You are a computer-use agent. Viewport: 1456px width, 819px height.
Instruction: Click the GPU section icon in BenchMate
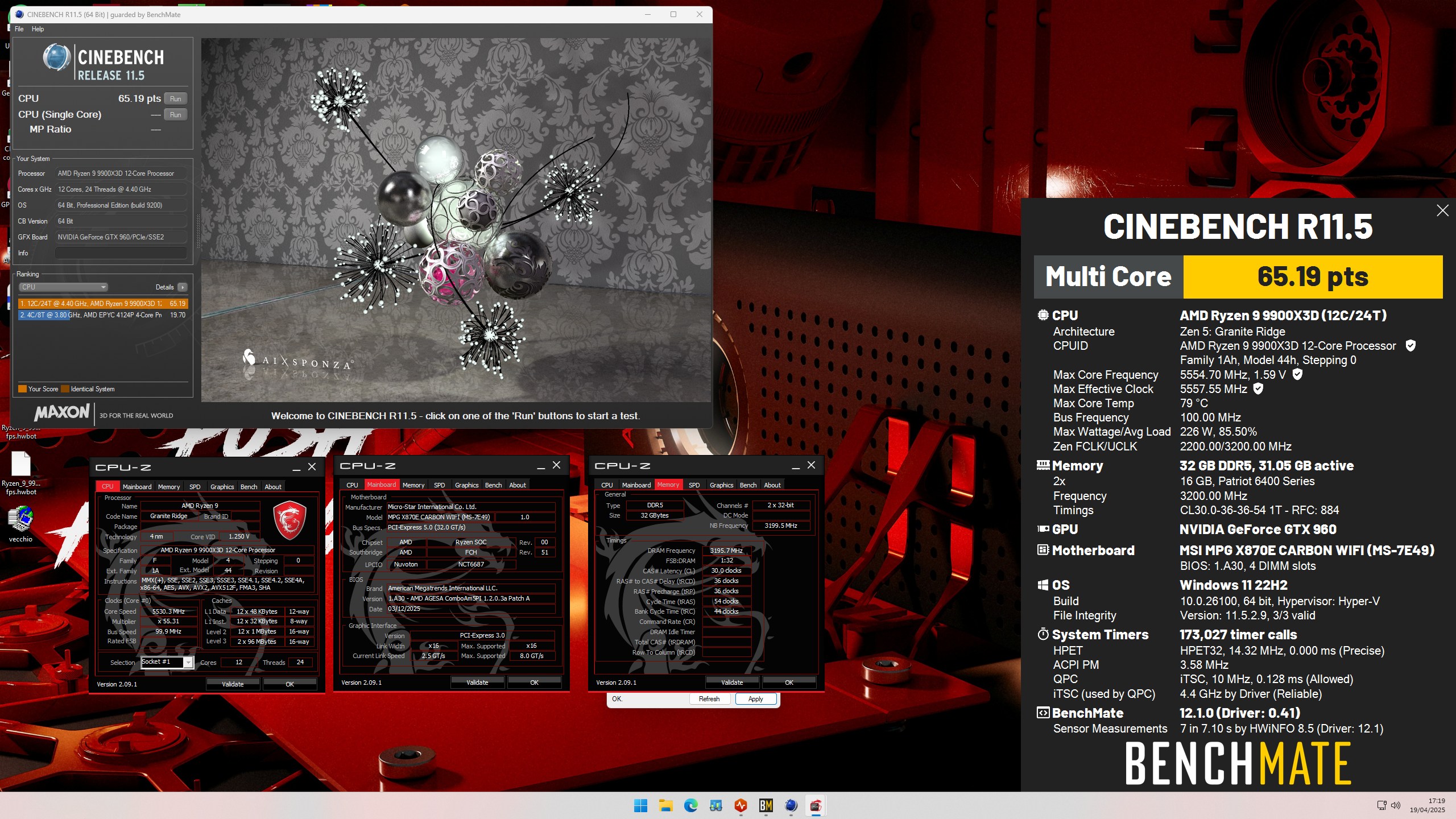tap(1043, 528)
